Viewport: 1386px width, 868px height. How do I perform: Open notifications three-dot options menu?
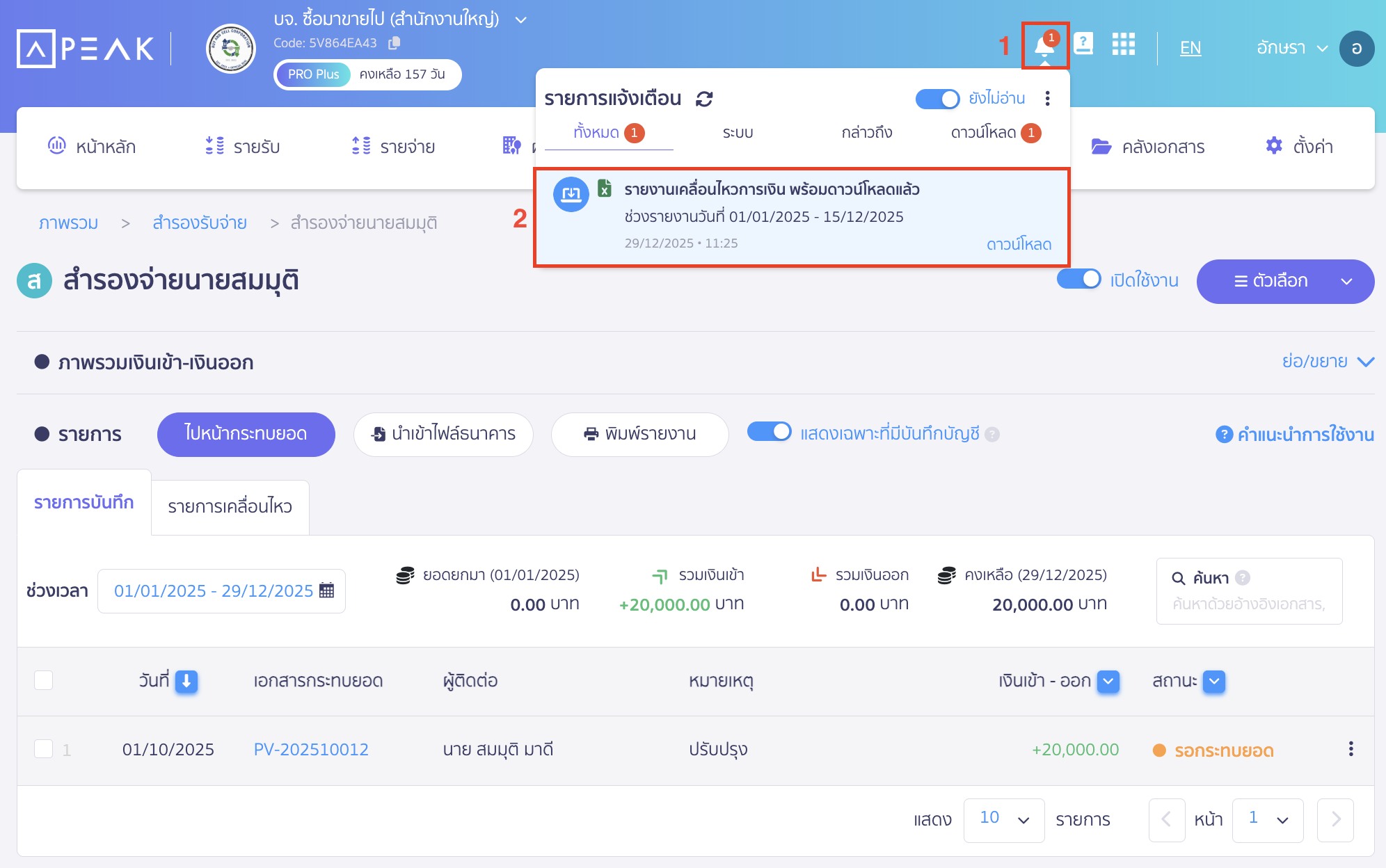[x=1047, y=99]
